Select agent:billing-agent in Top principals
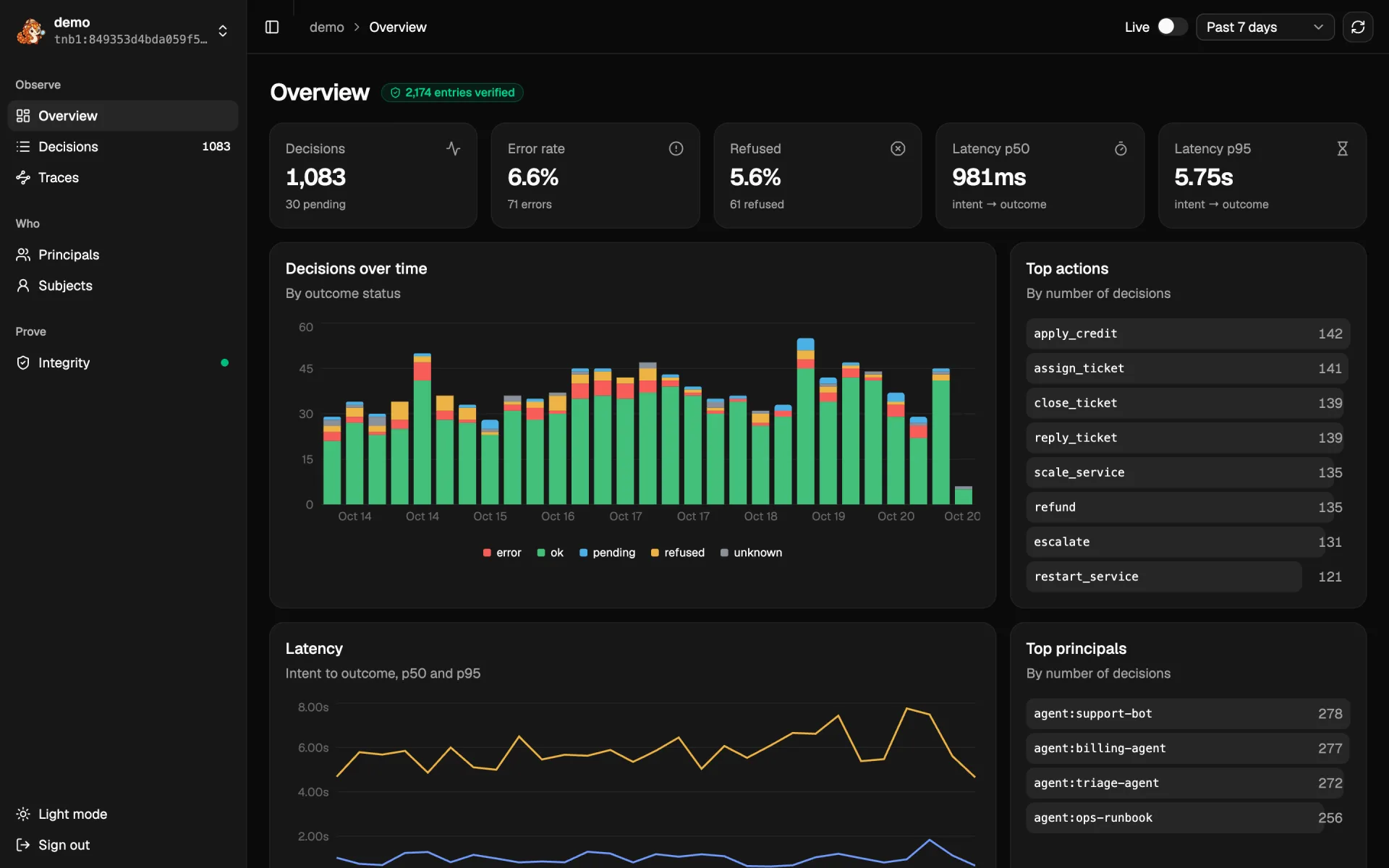The image size is (1389, 868). point(1188,748)
